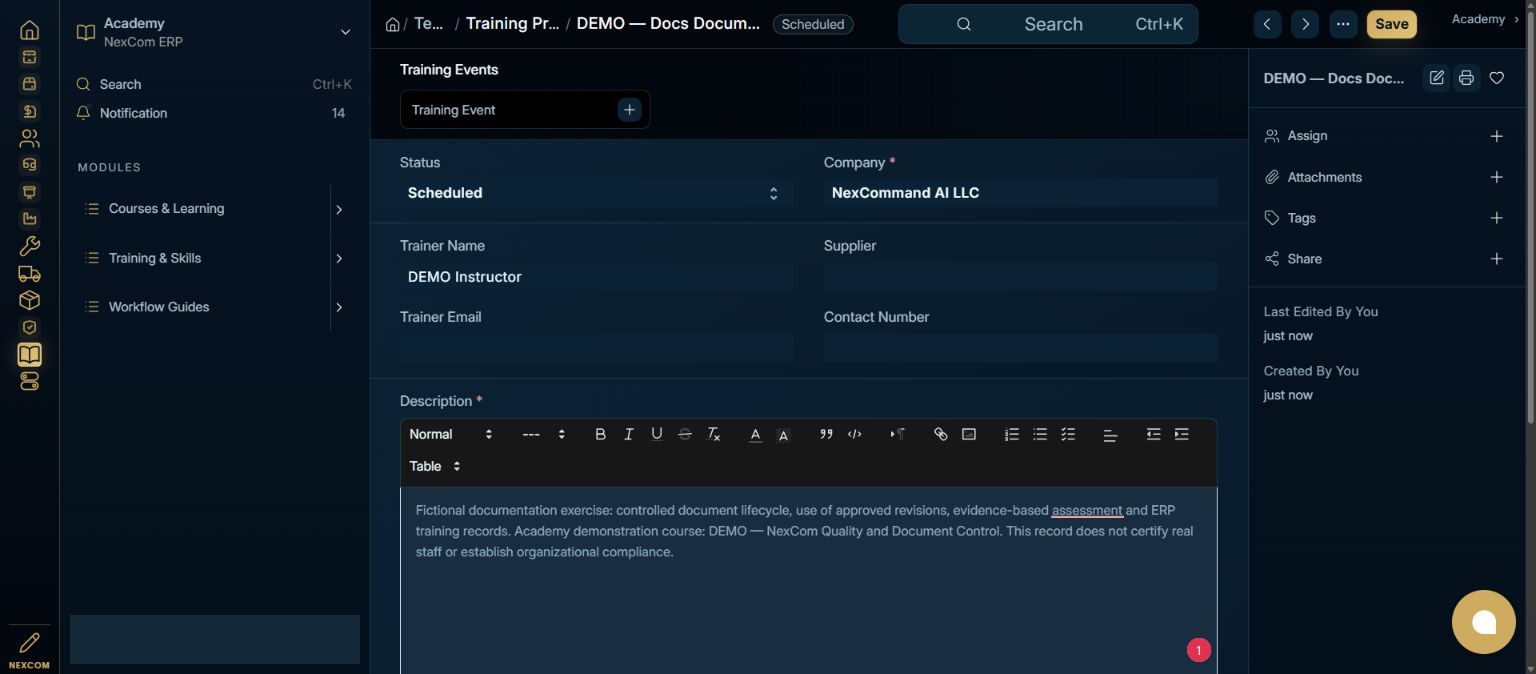Clear text formatting in Description editor
Viewport: 1536px width, 674px height.
(713, 434)
